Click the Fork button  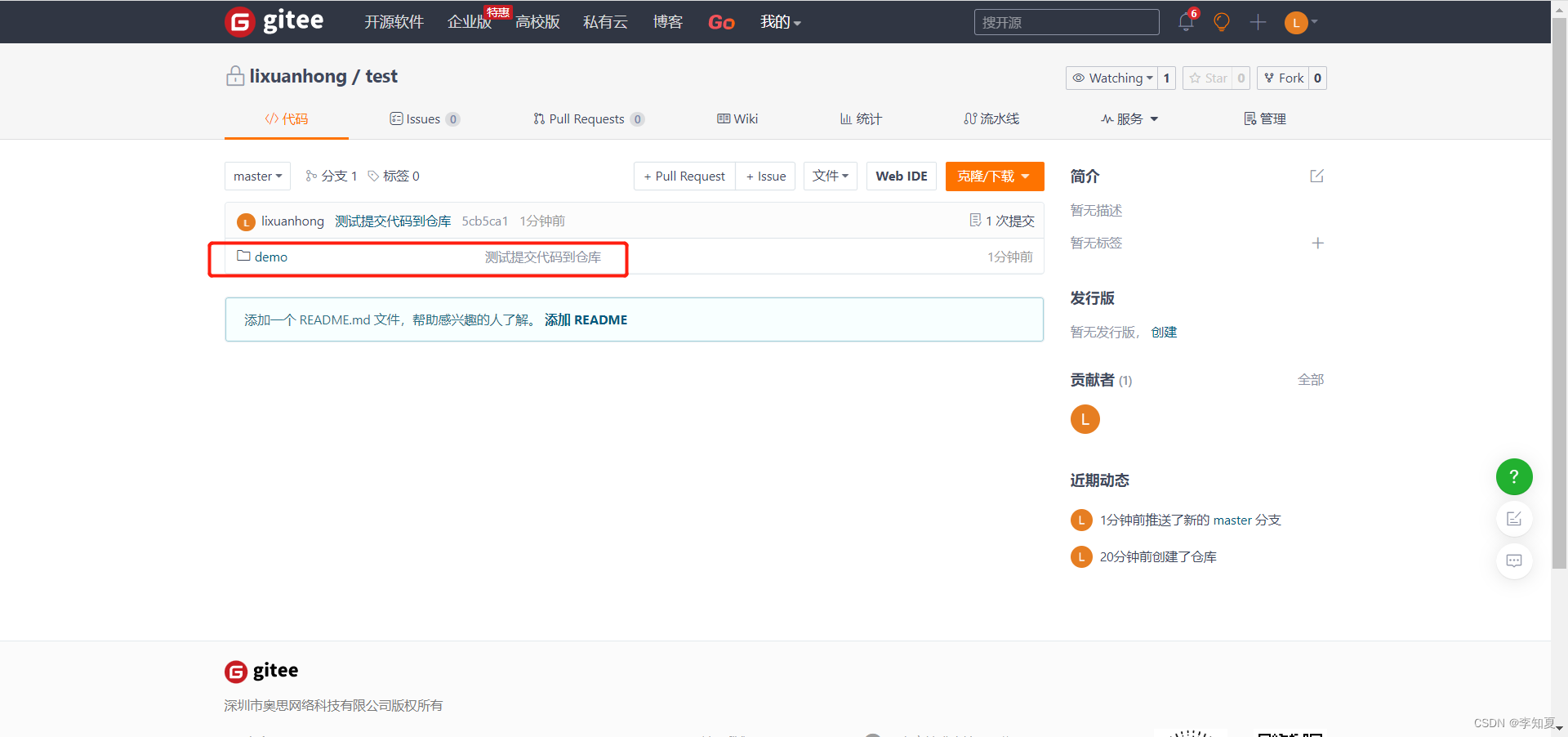[1284, 78]
